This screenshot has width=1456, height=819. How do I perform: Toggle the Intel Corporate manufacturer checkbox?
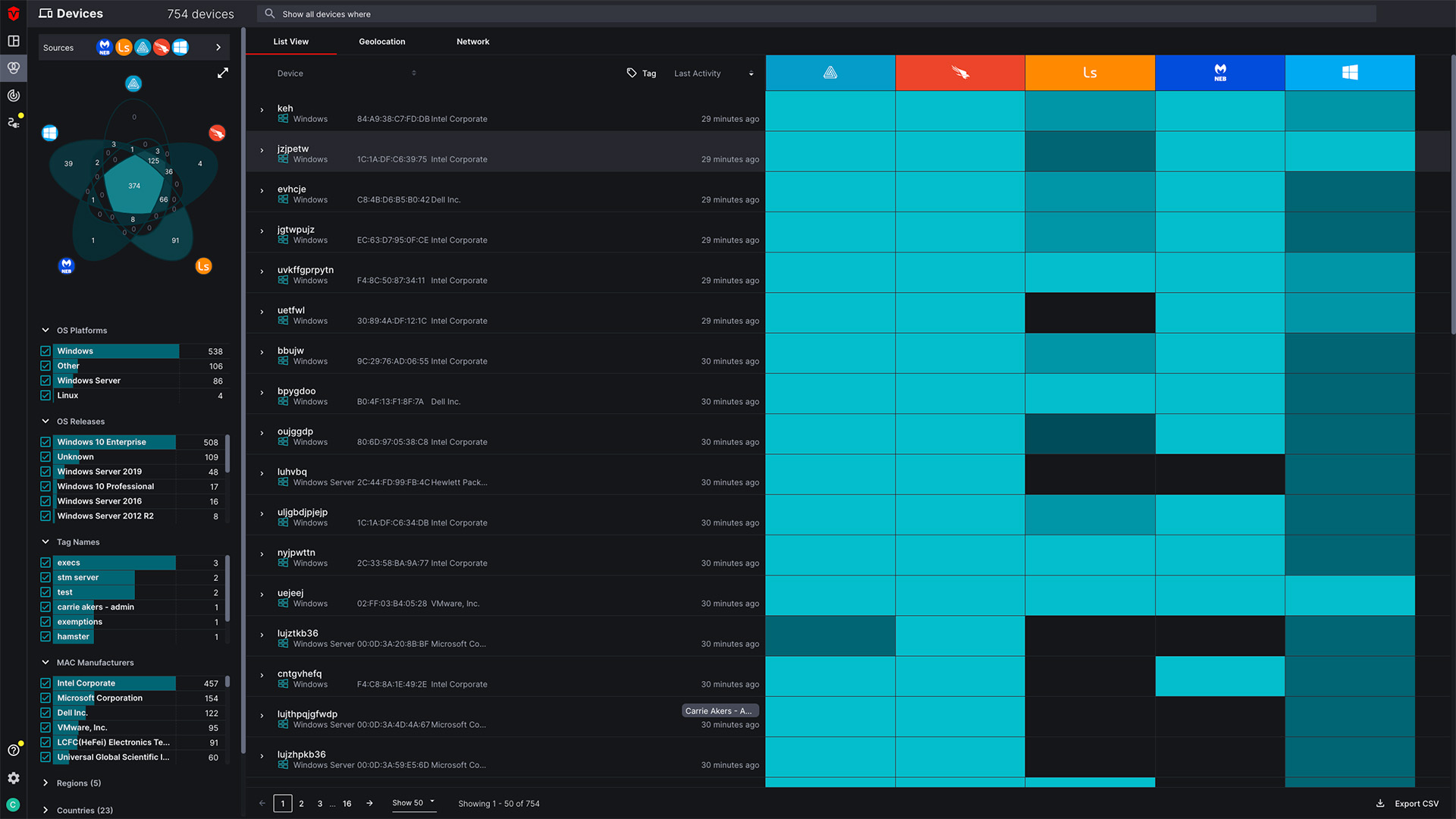point(45,683)
